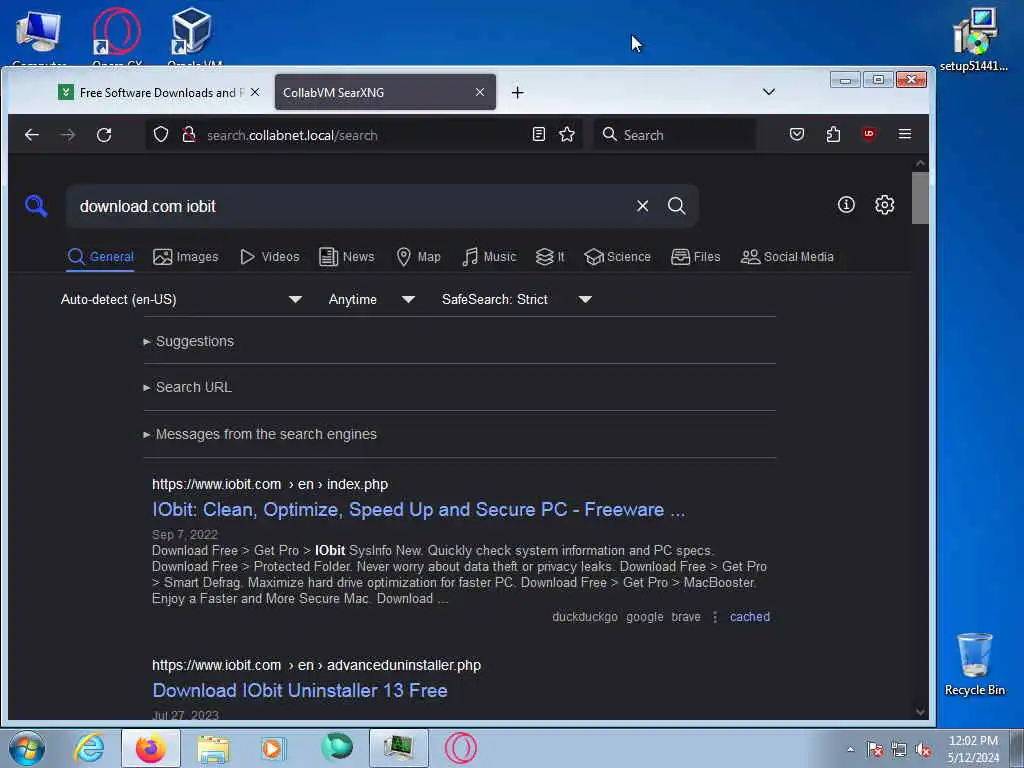1024x768 pixels.
Task: Click the download.com iobit search field
Action: point(353,206)
